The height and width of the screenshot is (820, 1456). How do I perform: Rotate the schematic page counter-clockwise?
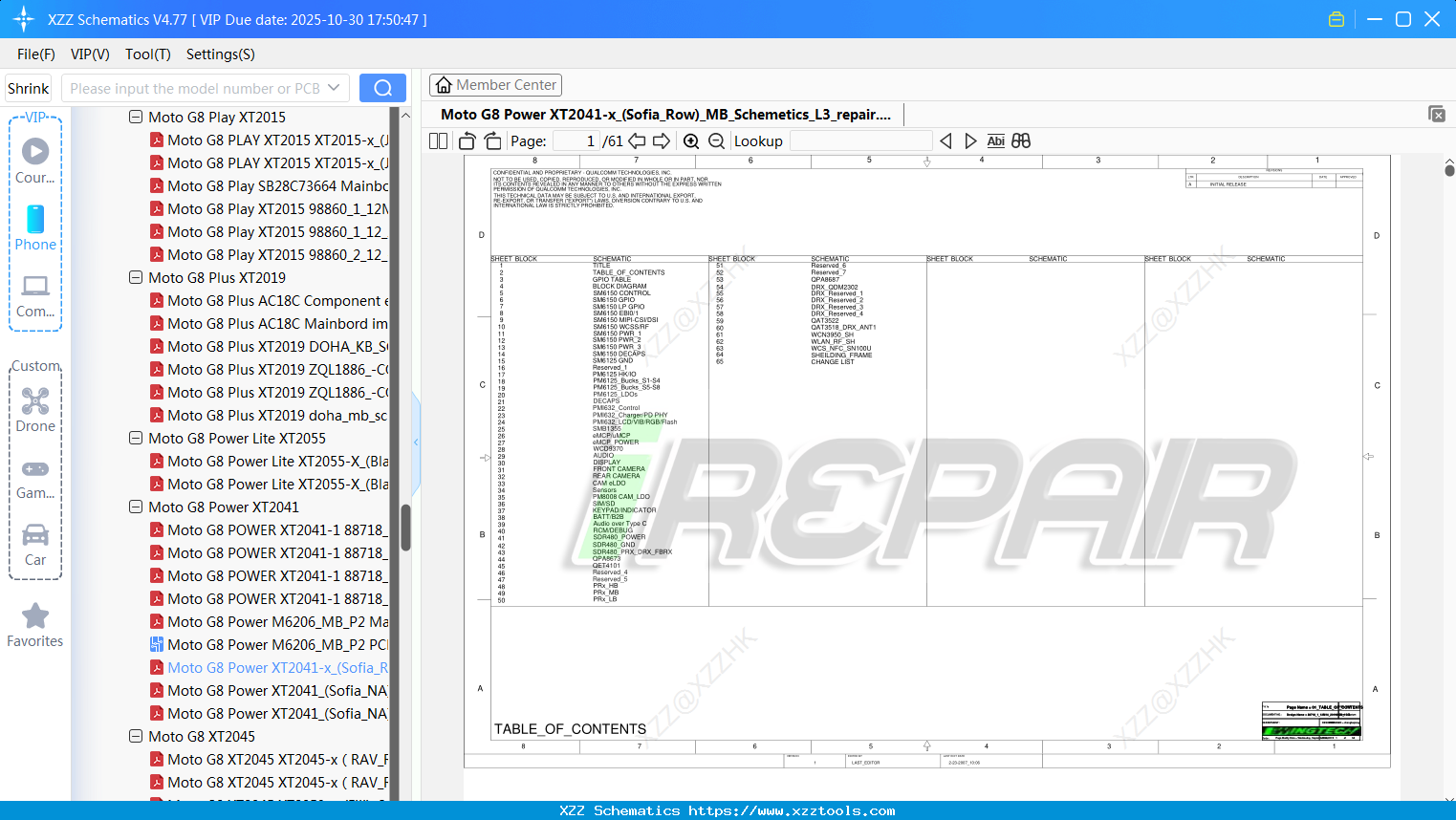(x=467, y=141)
